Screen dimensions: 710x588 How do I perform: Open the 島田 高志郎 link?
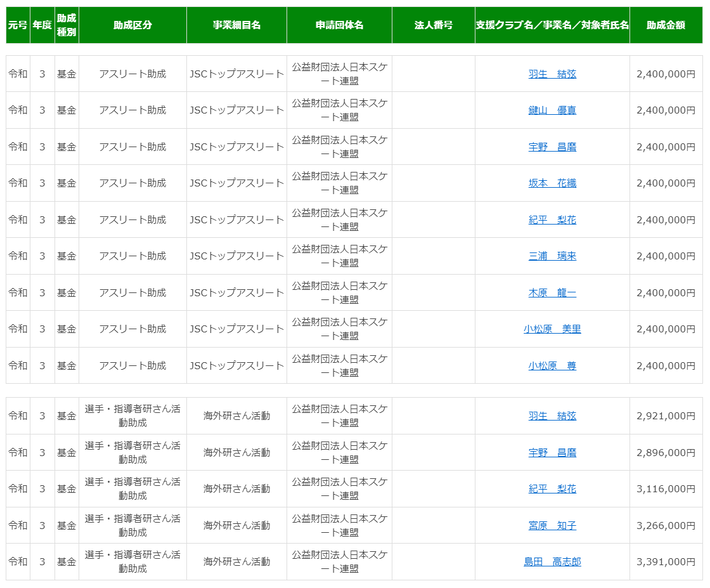pos(552,561)
